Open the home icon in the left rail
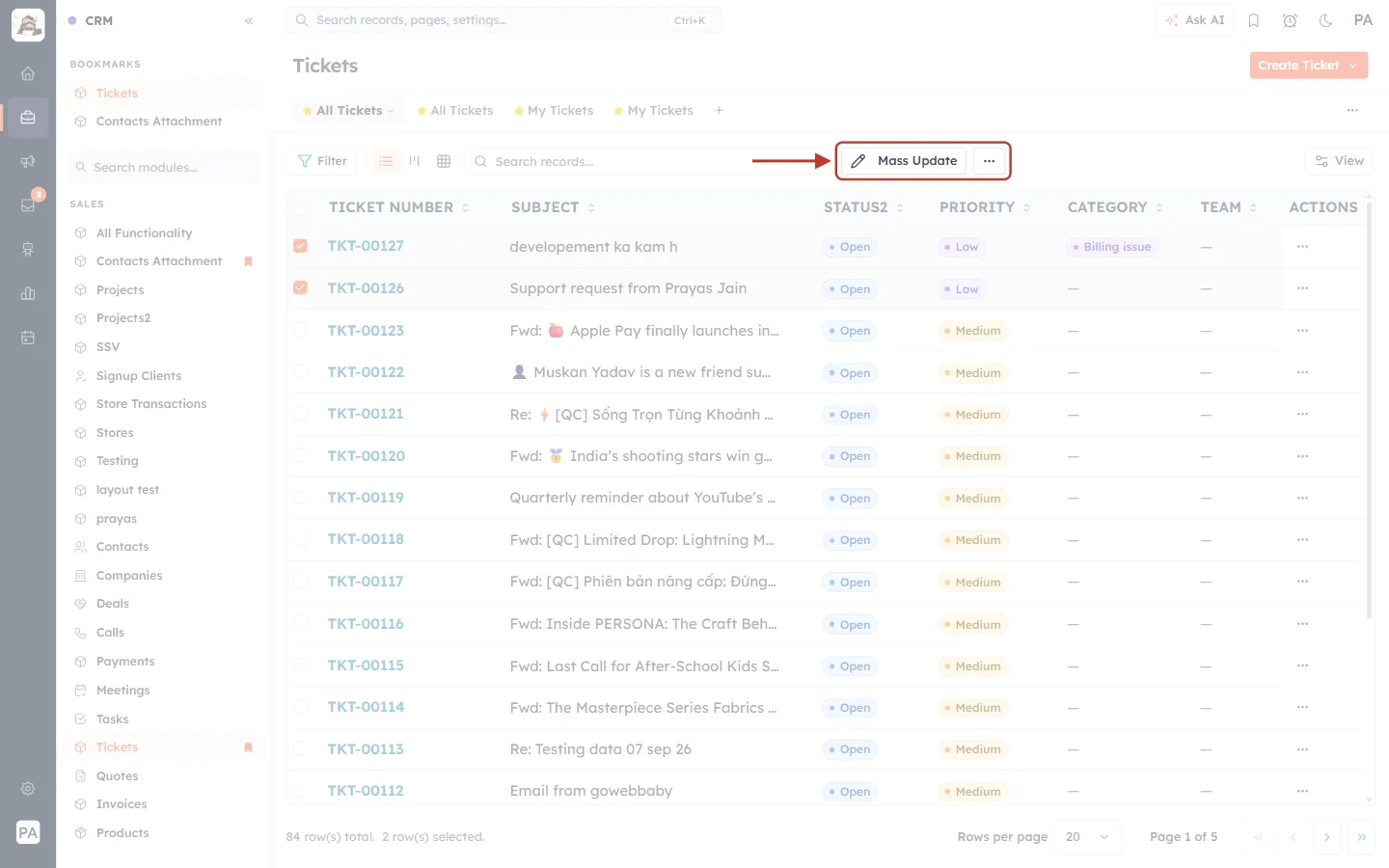This screenshot has height=868, width=1389. point(28,73)
